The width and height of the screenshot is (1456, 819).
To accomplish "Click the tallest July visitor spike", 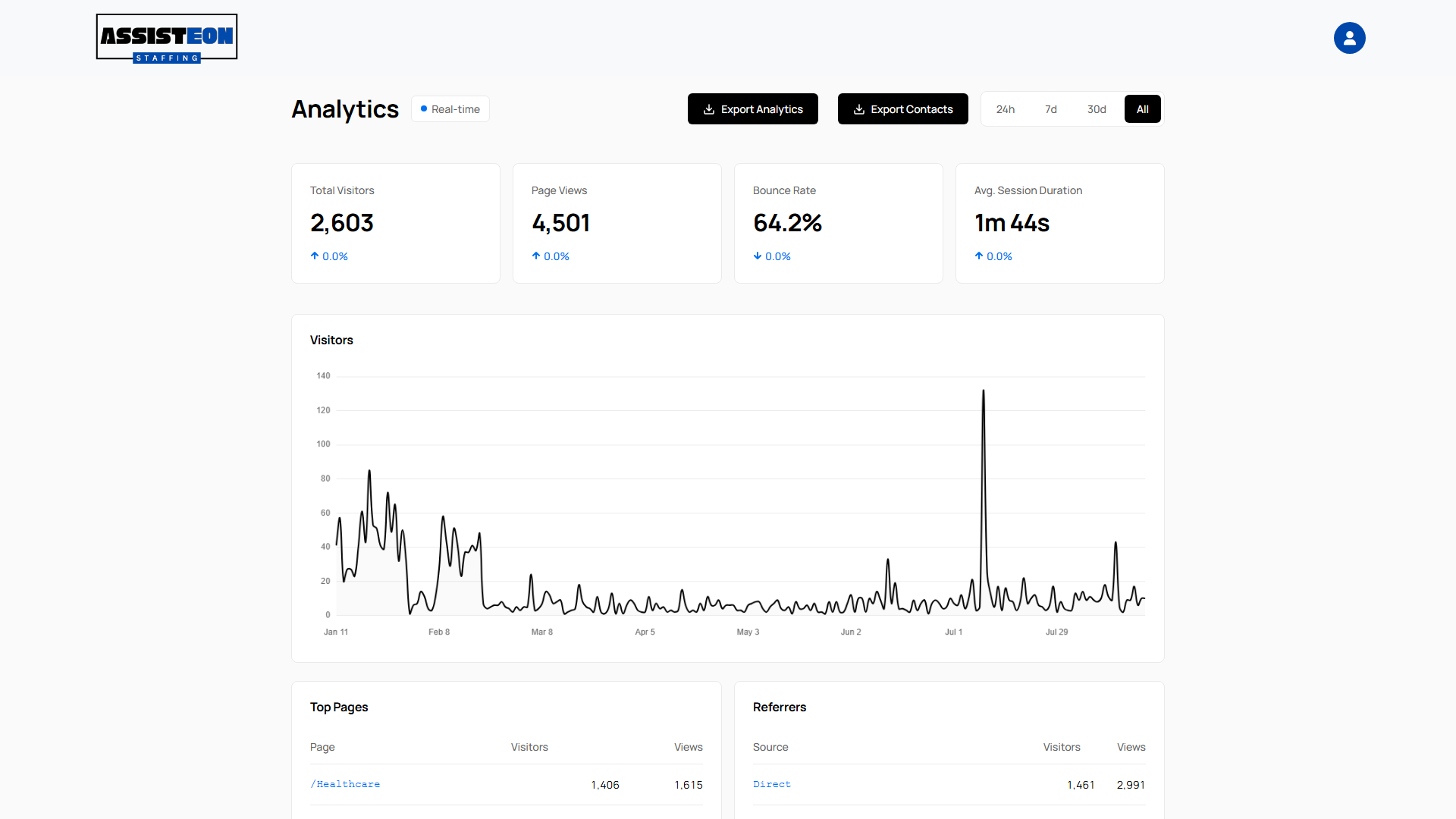I will (984, 392).
